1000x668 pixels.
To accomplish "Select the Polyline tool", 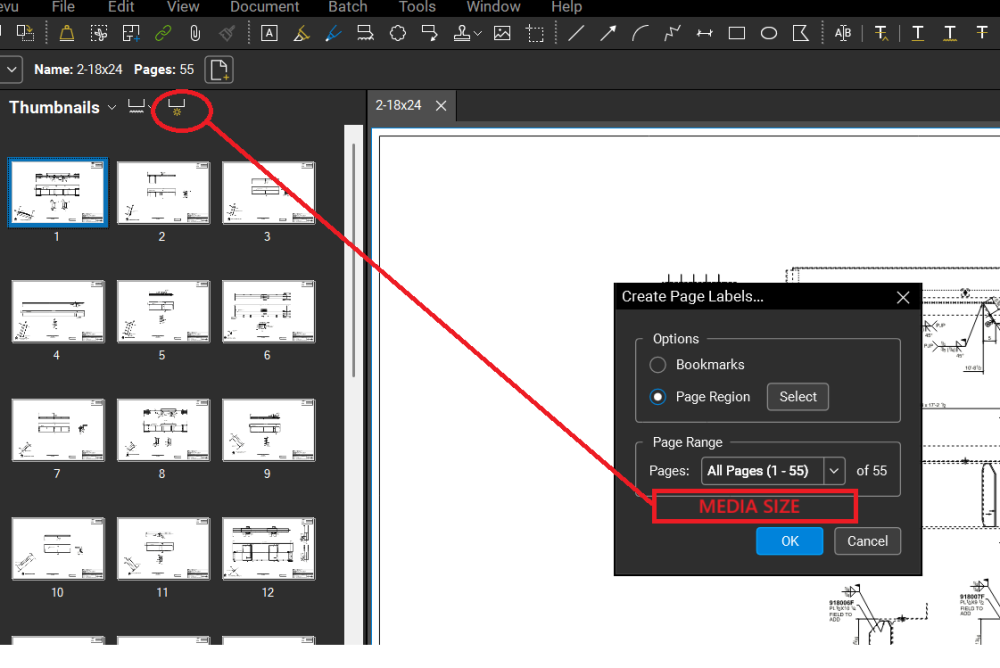I will pyautogui.click(x=672, y=33).
